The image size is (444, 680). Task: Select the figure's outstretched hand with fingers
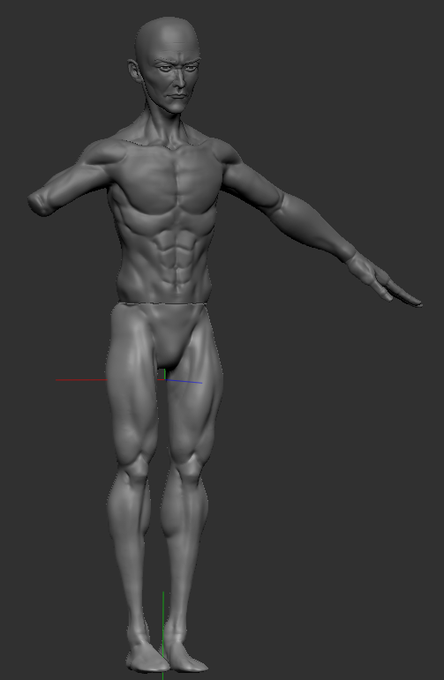point(384,280)
